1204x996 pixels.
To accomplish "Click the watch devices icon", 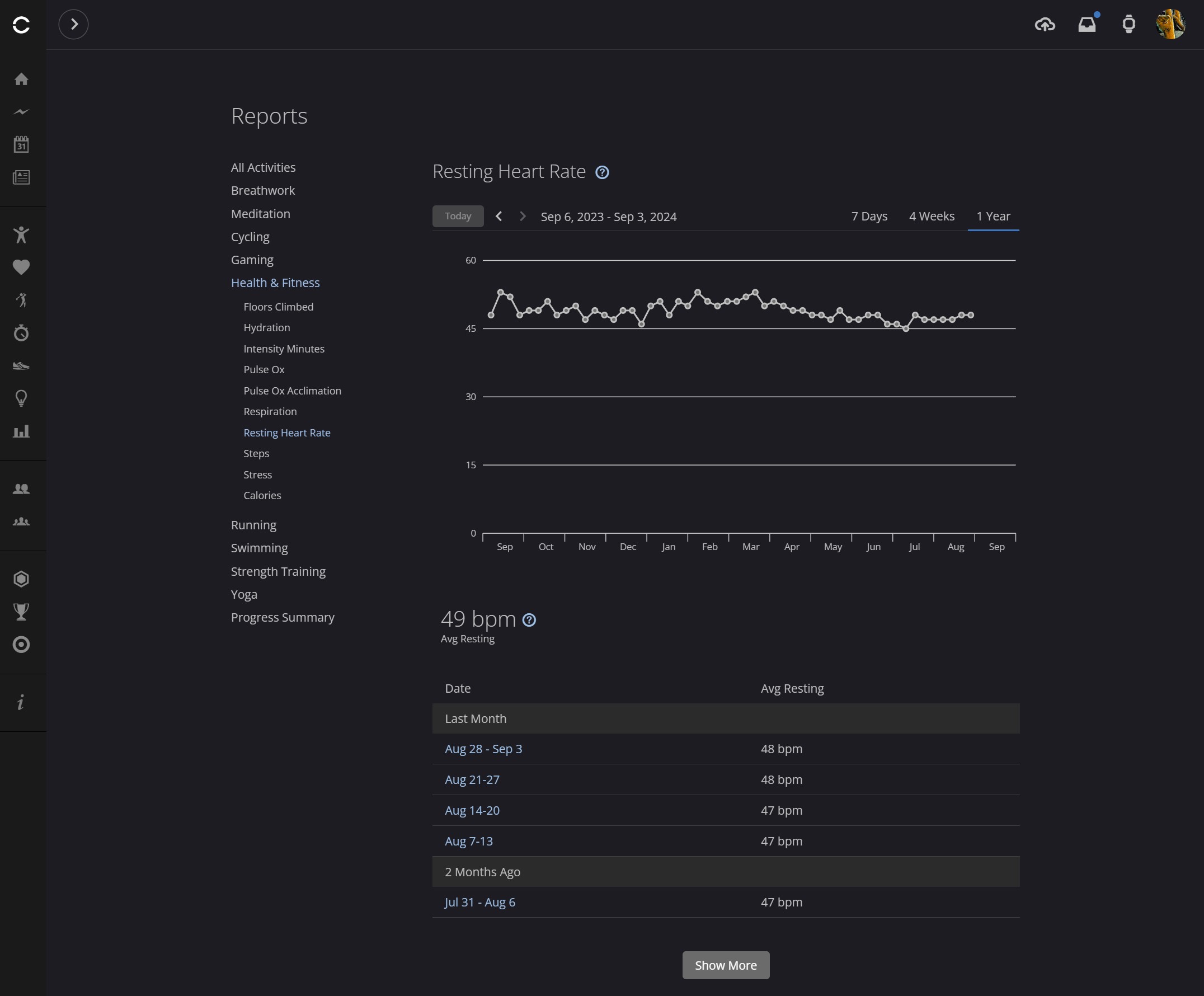I will click(x=1128, y=24).
